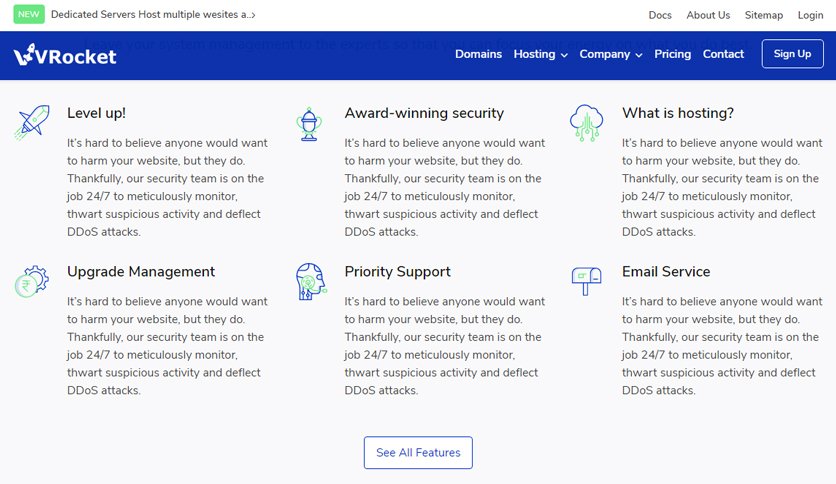836x484 pixels.
Task: Click the Sign Up button
Action: coord(792,54)
